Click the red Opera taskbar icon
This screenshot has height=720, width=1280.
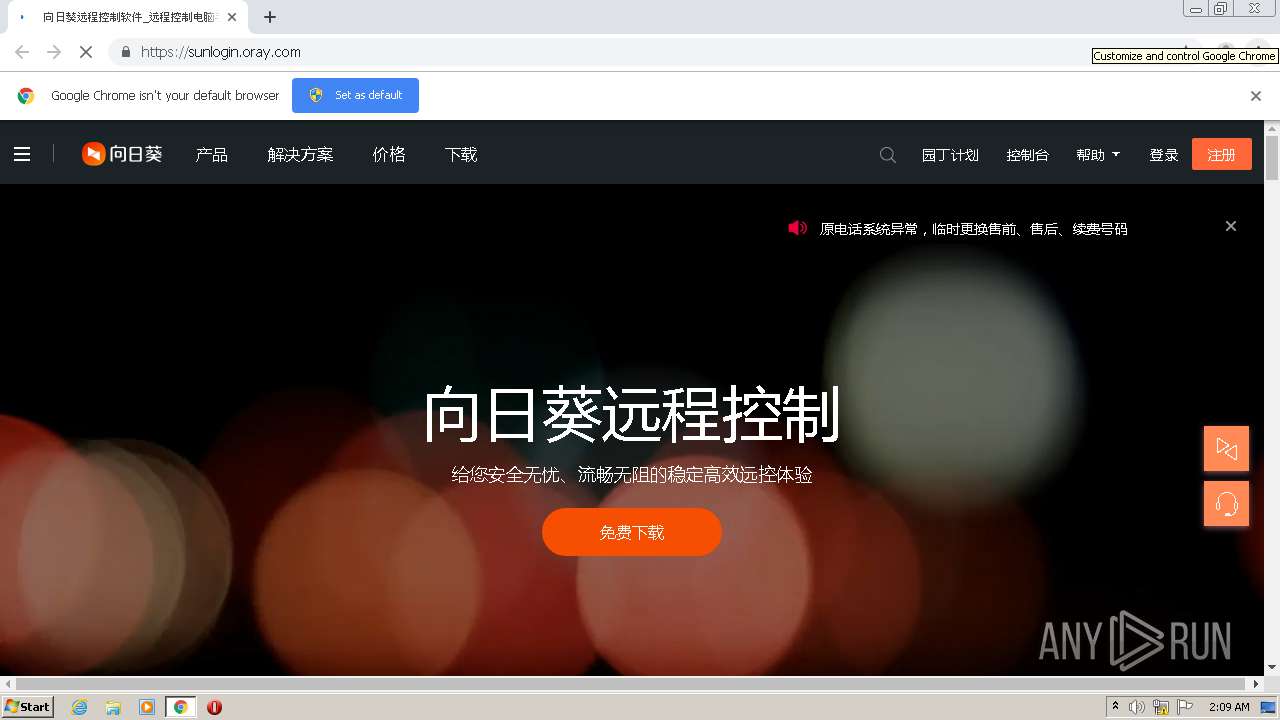(214, 707)
